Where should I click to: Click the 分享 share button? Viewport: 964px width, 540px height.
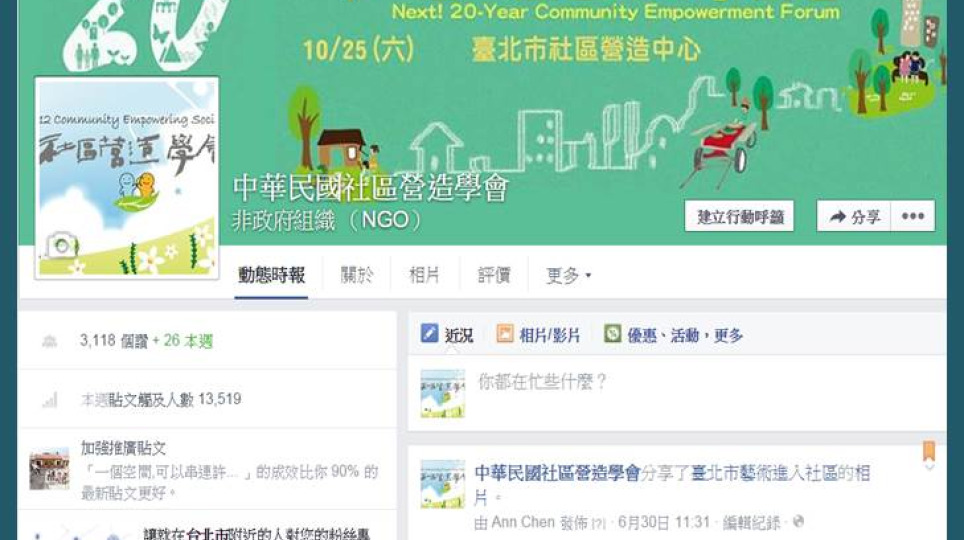pyautogui.click(x=854, y=216)
